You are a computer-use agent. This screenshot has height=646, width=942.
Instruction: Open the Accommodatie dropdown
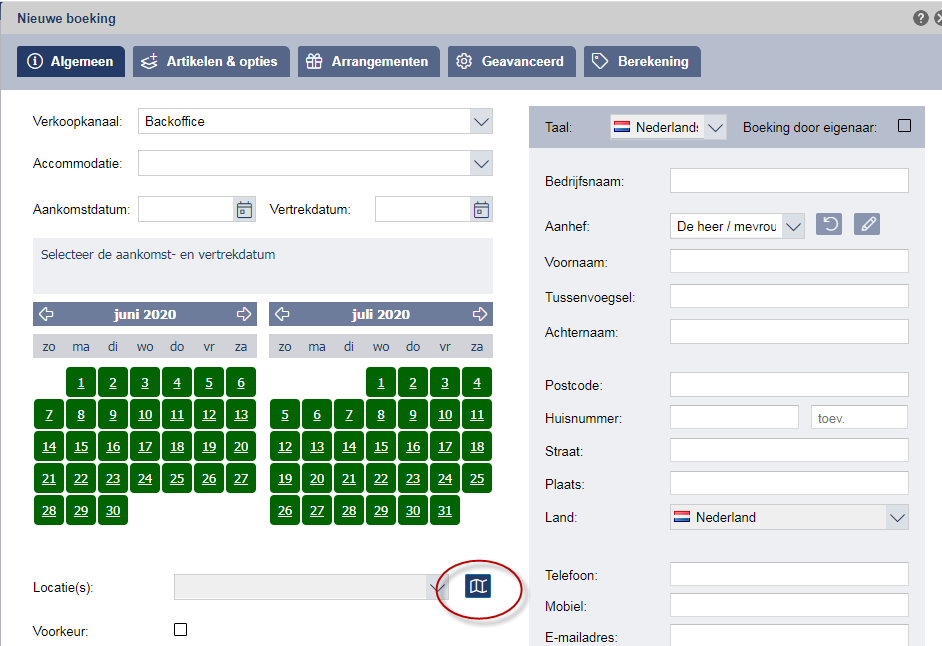coord(481,163)
